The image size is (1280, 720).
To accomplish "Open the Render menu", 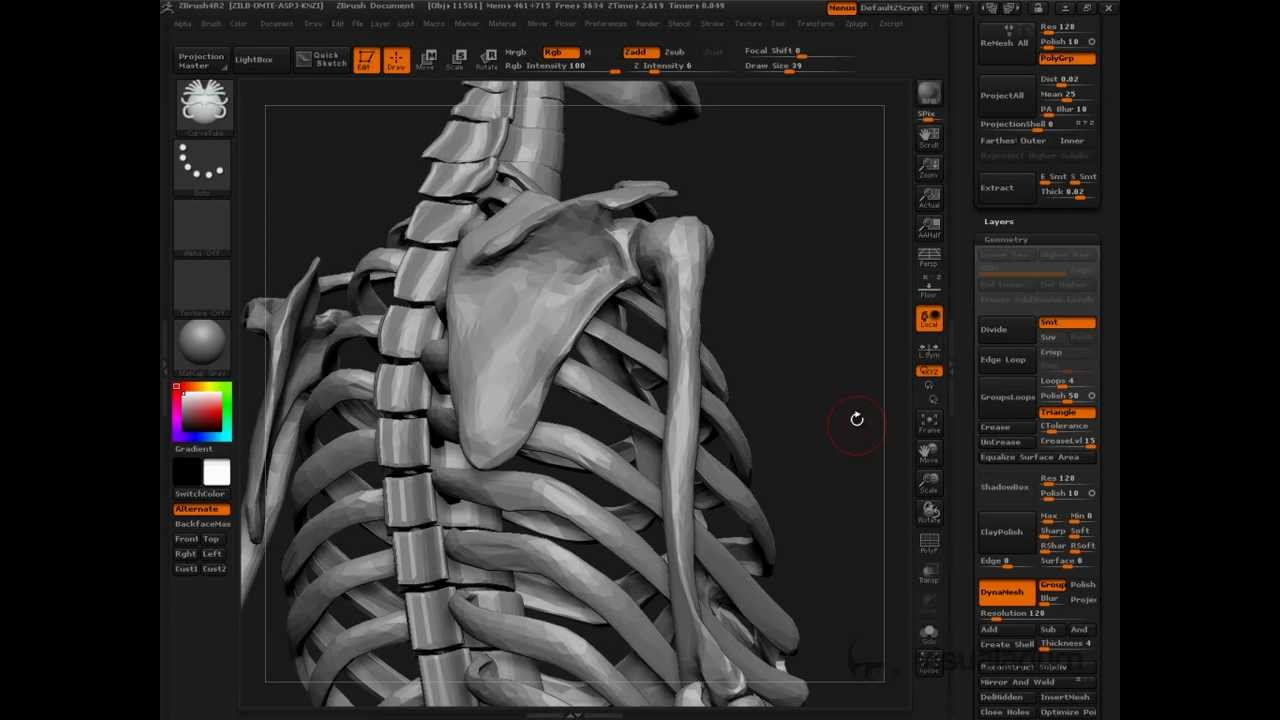I will [648, 24].
